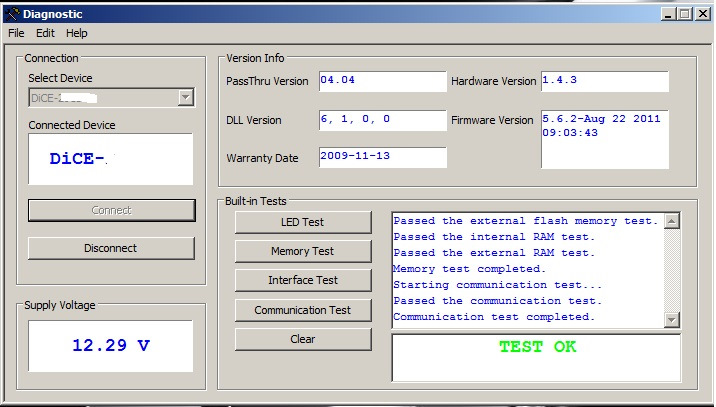Run the Communication Test
The height and width of the screenshot is (407, 716).
[303, 310]
